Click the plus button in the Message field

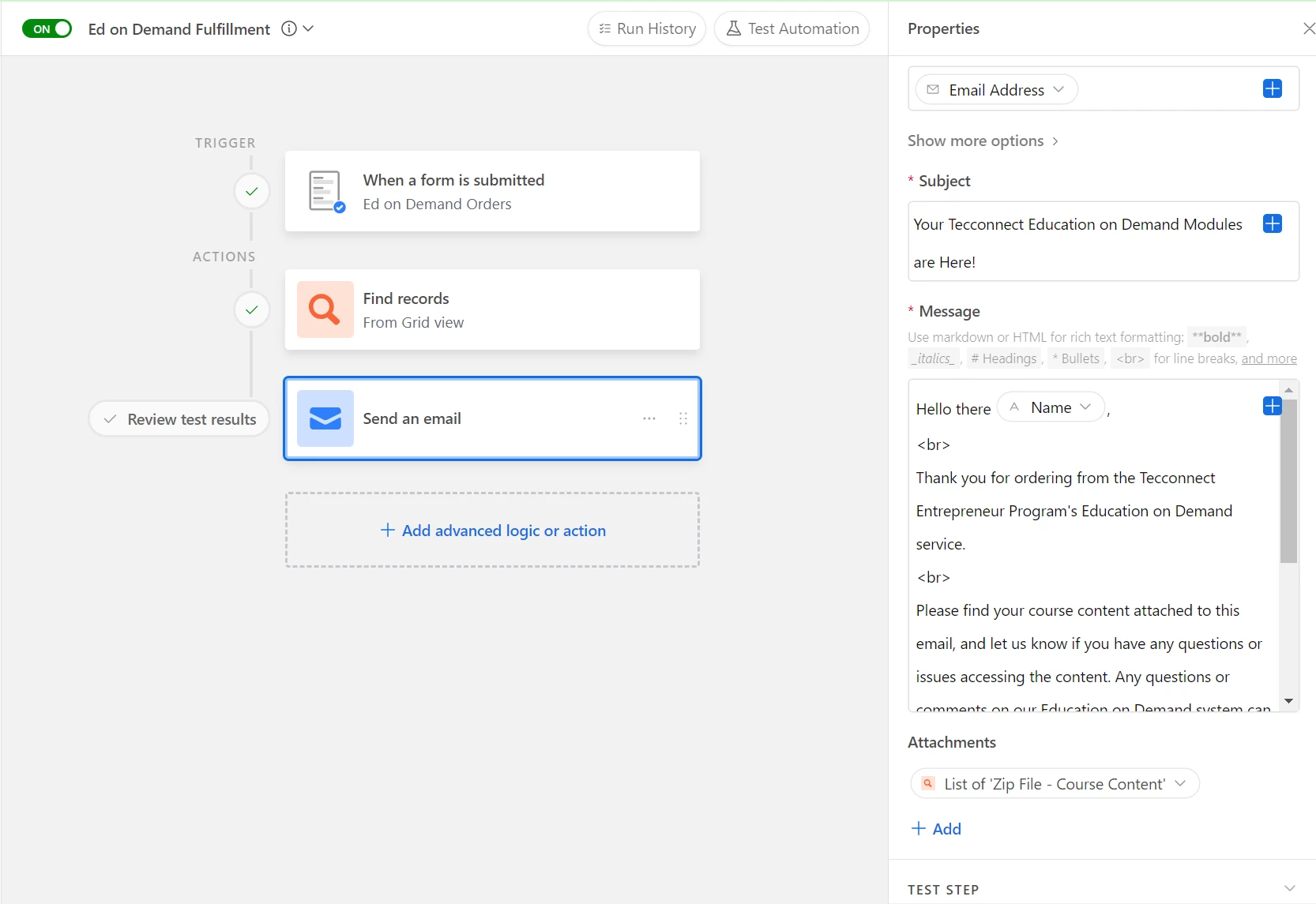1272,407
